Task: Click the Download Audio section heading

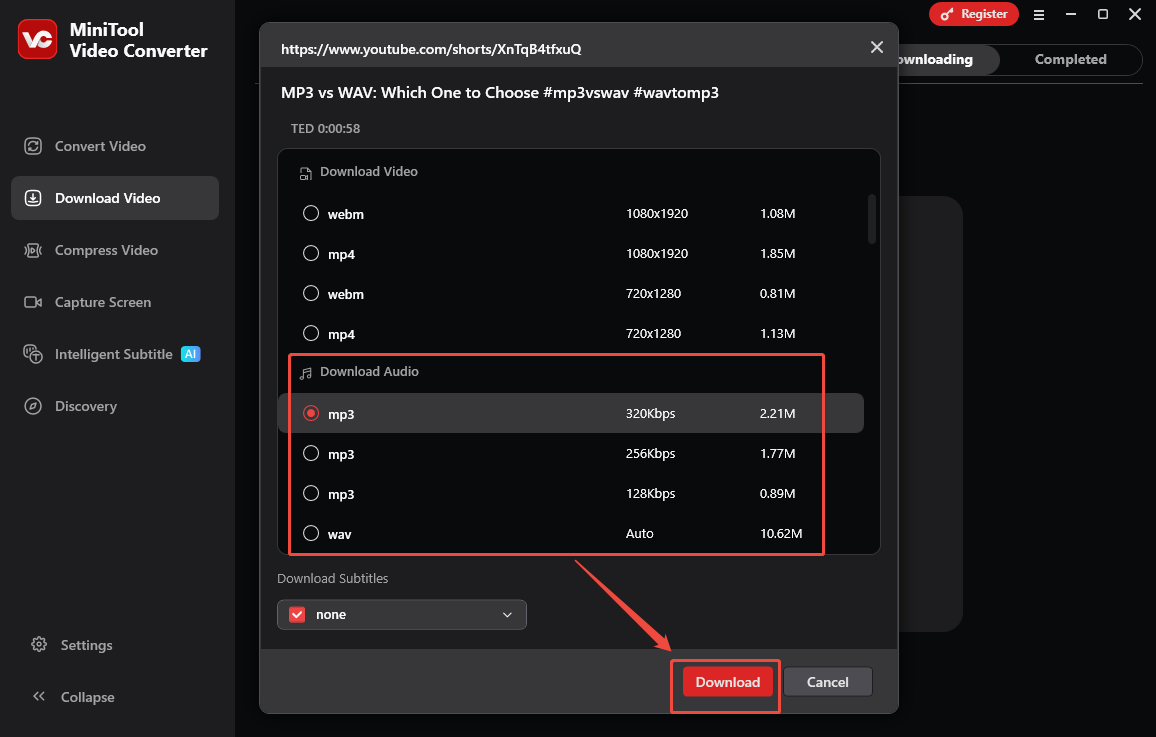Action: click(x=369, y=371)
